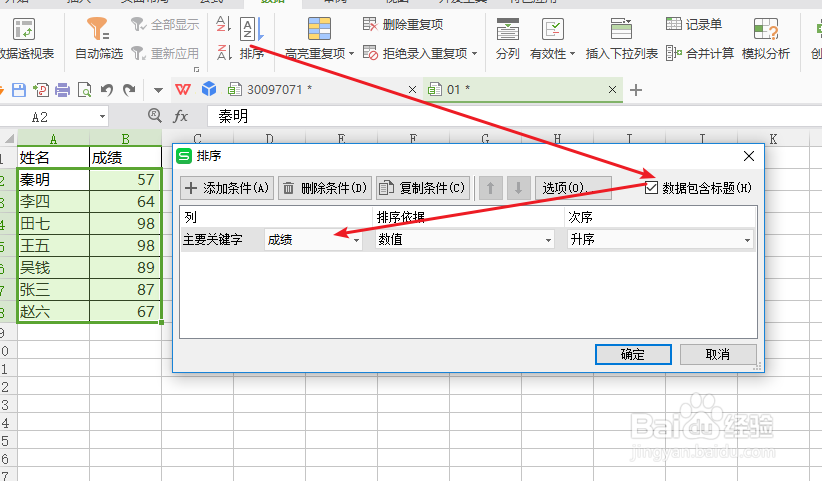This screenshot has width=822, height=481.
Task: Click the AutoFilter (自动筛选) funnel icon
Action: pos(98,29)
